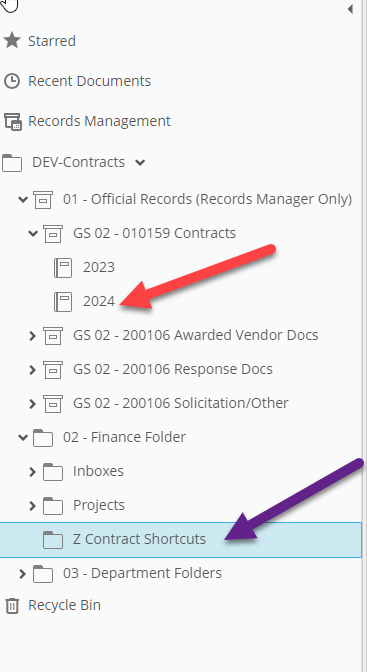Image resolution: width=367 pixels, height=672 pixels.
Task: Click the Records Management icon
Action: click(x=12, y=121)
